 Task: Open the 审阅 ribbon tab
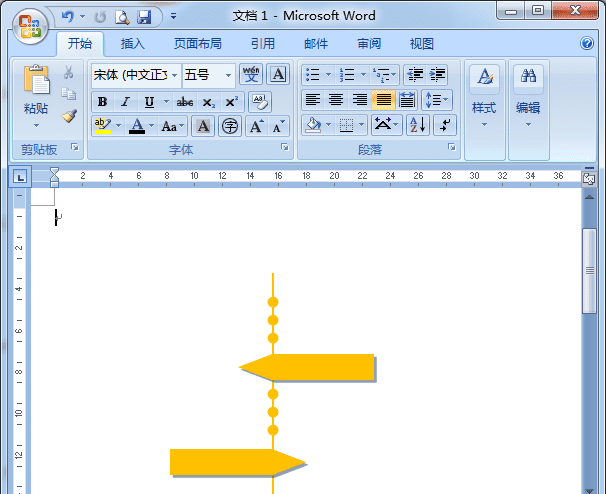(x=369, y=44)
